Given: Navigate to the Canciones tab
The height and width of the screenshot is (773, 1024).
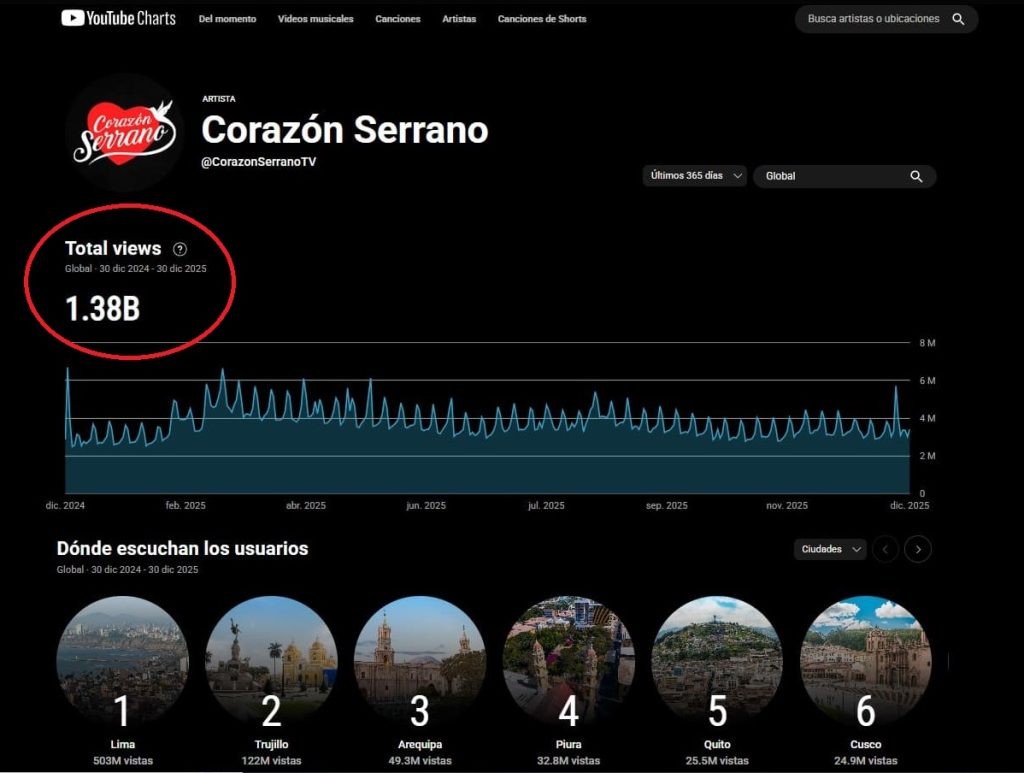Looking at the screenshot, I should point(397,19).
